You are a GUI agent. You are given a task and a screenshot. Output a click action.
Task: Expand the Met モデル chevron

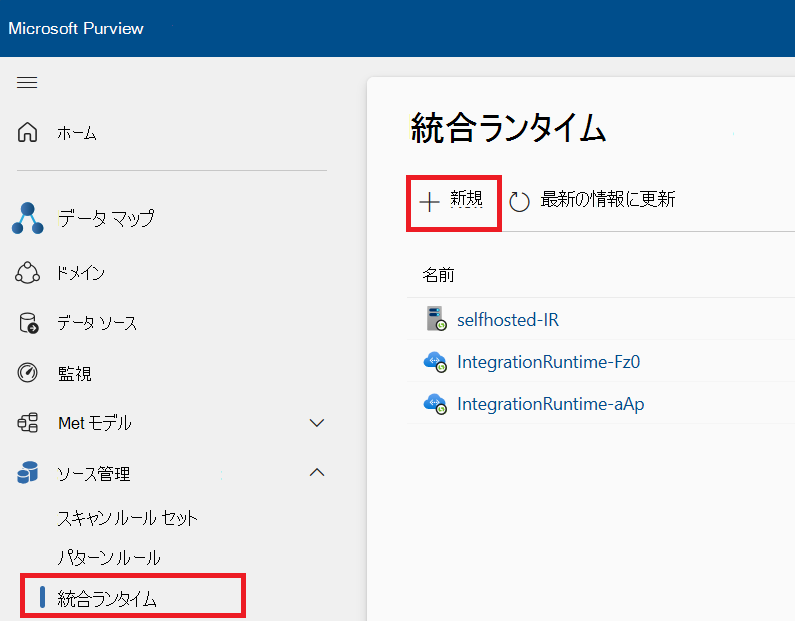tap(317, 422)
